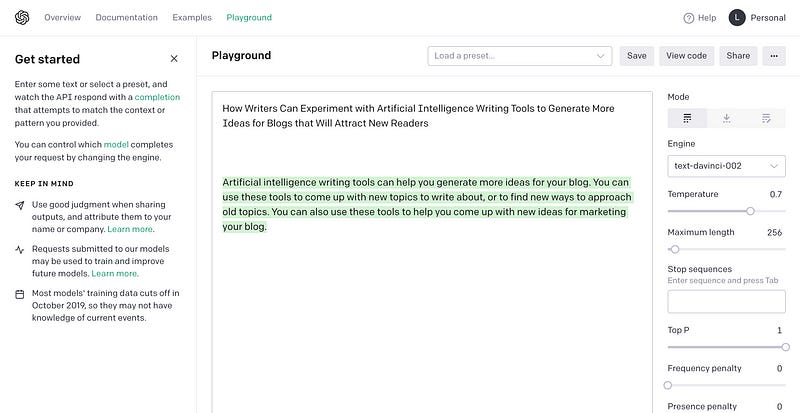Click the OpenAI logo icon
Screen dimensions: 800x413
[x=22, y=18]
